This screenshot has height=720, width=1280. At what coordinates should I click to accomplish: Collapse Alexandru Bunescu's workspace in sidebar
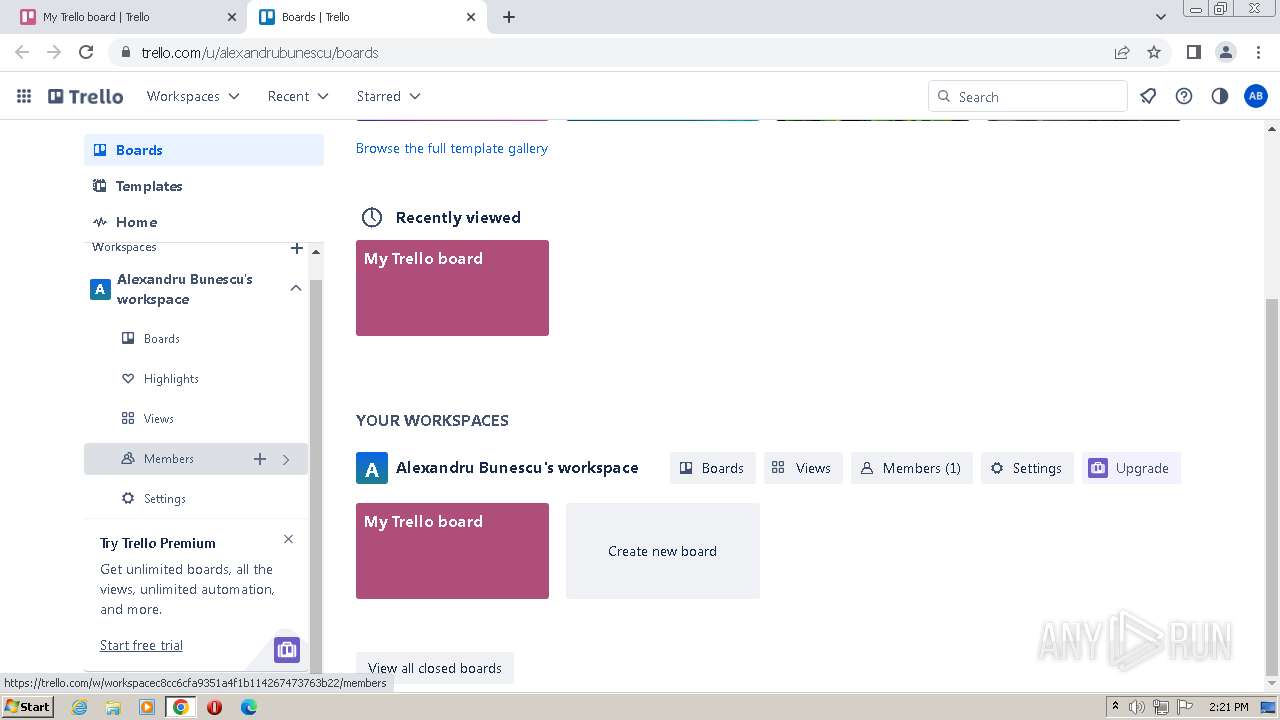(x=296, y=288)
